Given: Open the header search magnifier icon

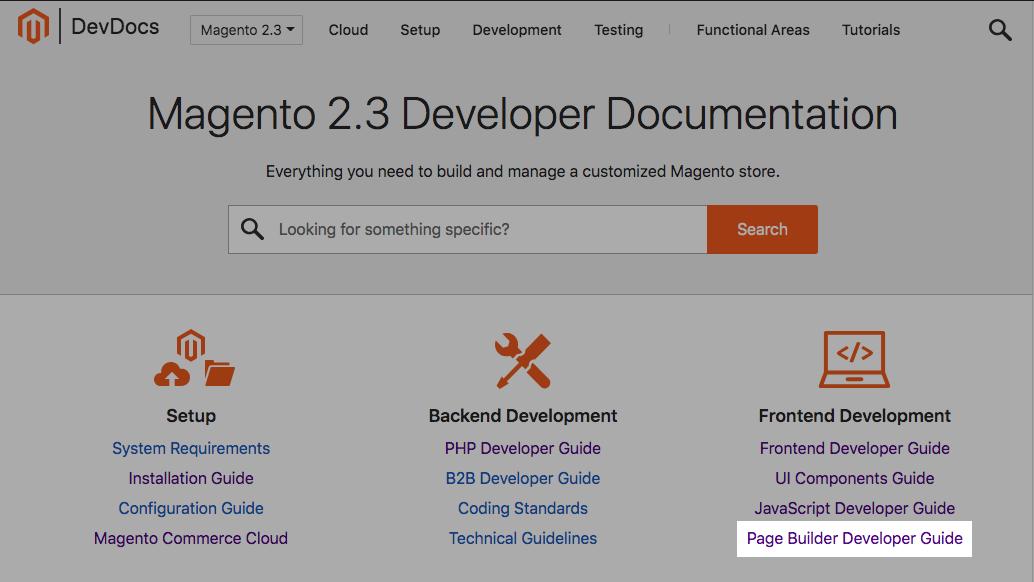Looking at the screenshot, I should point(1000,30).
